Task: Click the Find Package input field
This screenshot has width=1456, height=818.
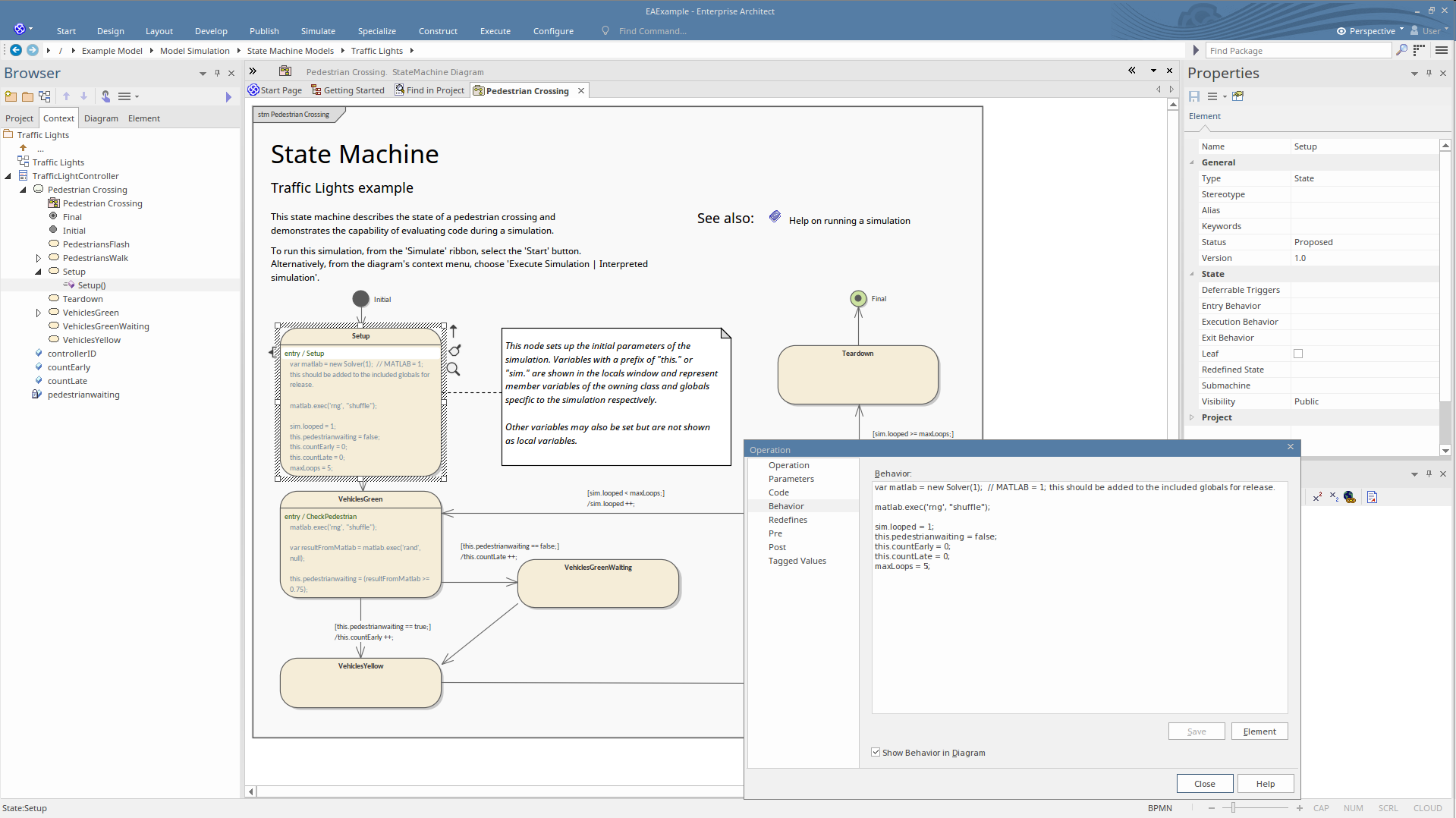Action: (x=1297, y=51)
